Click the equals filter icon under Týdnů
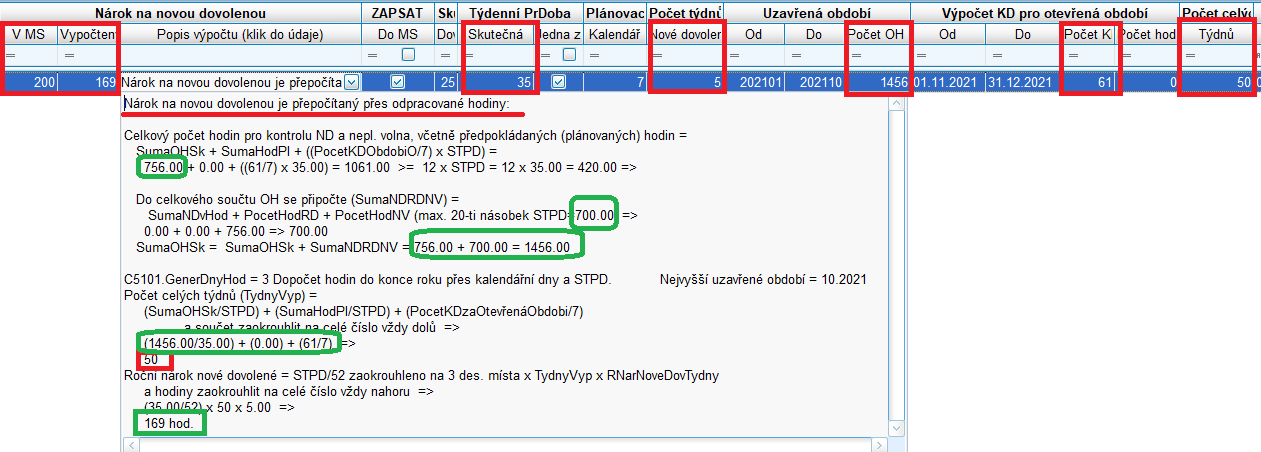1261x452 pixels. [1188, 56]
